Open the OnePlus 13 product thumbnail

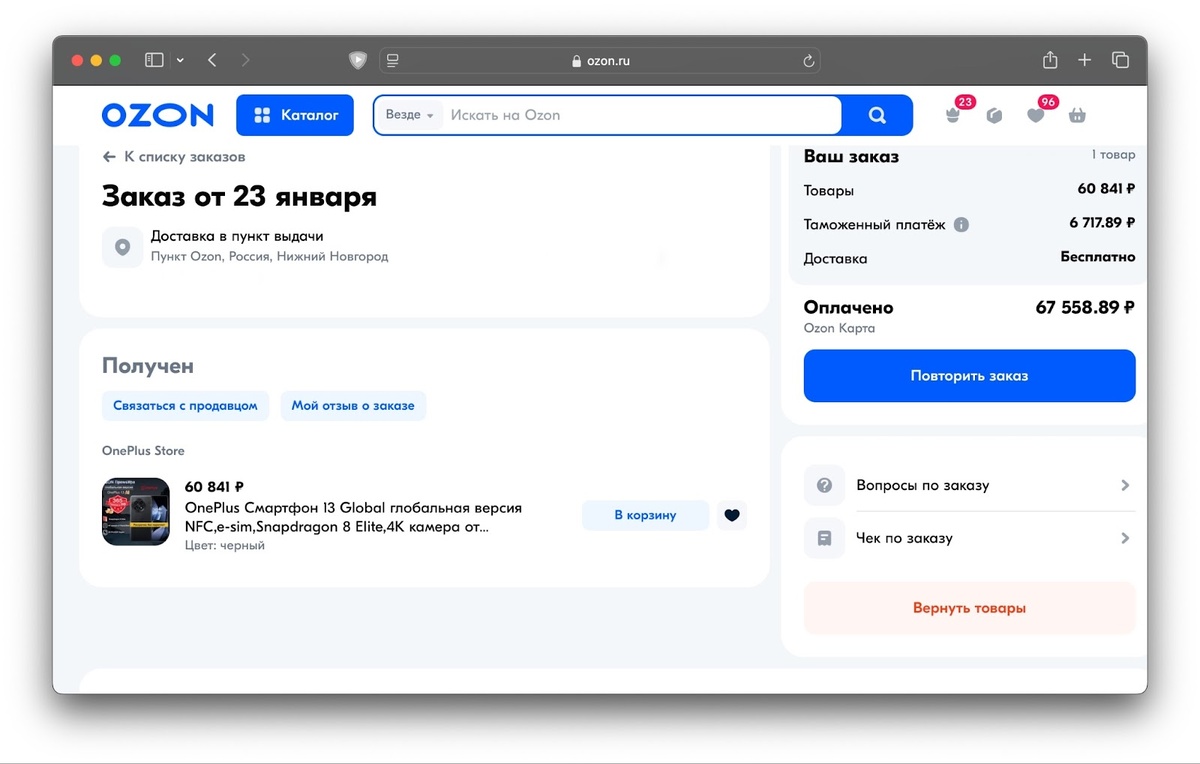coord(136,511)
